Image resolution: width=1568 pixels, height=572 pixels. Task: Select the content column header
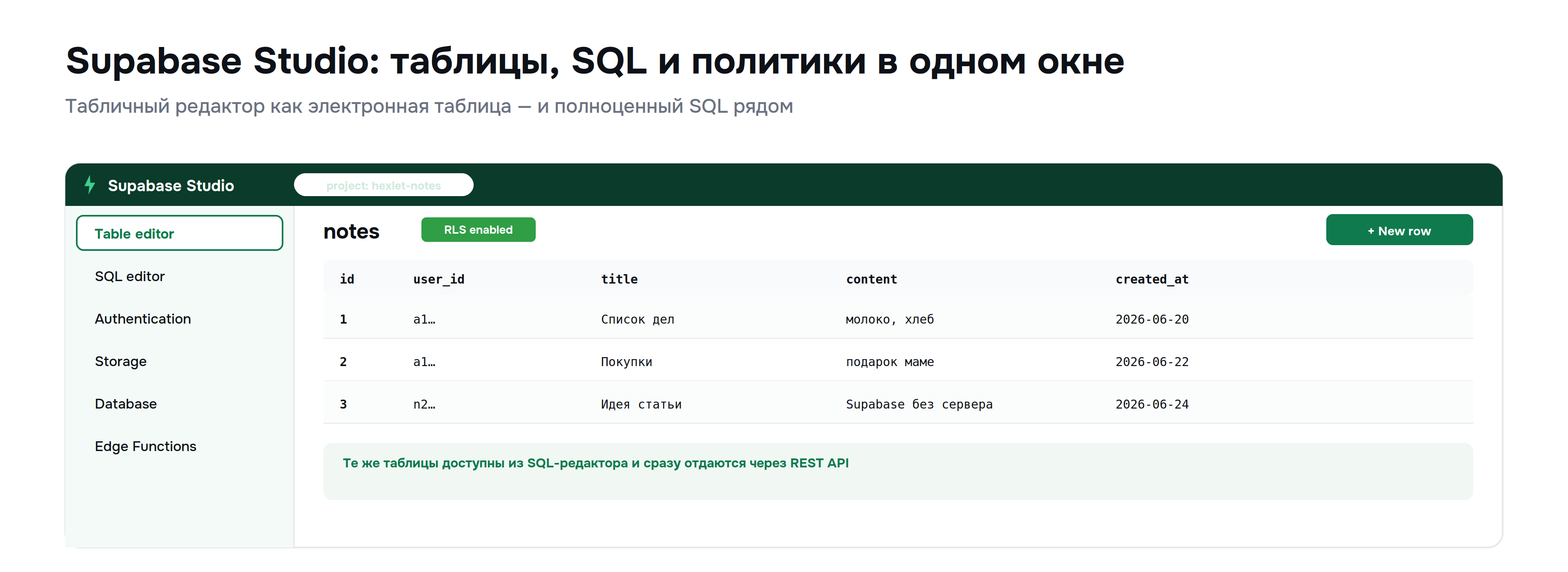point(871,279)
